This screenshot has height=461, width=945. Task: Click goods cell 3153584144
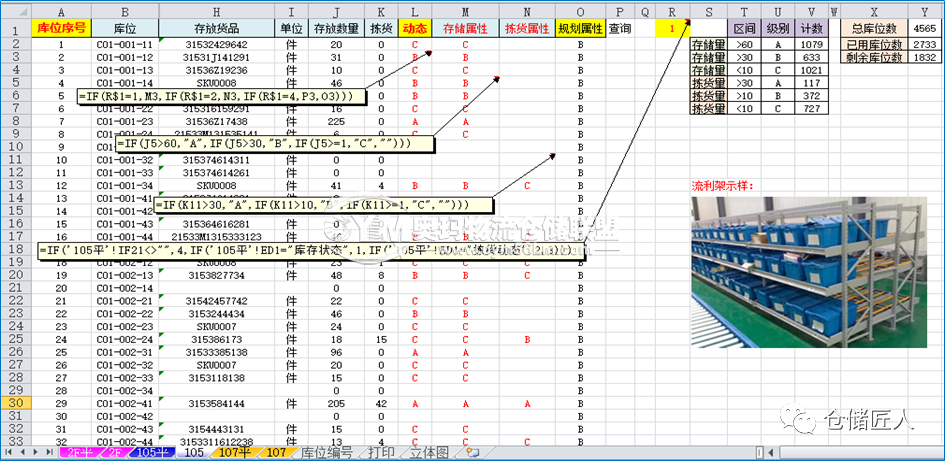[218, 404]
